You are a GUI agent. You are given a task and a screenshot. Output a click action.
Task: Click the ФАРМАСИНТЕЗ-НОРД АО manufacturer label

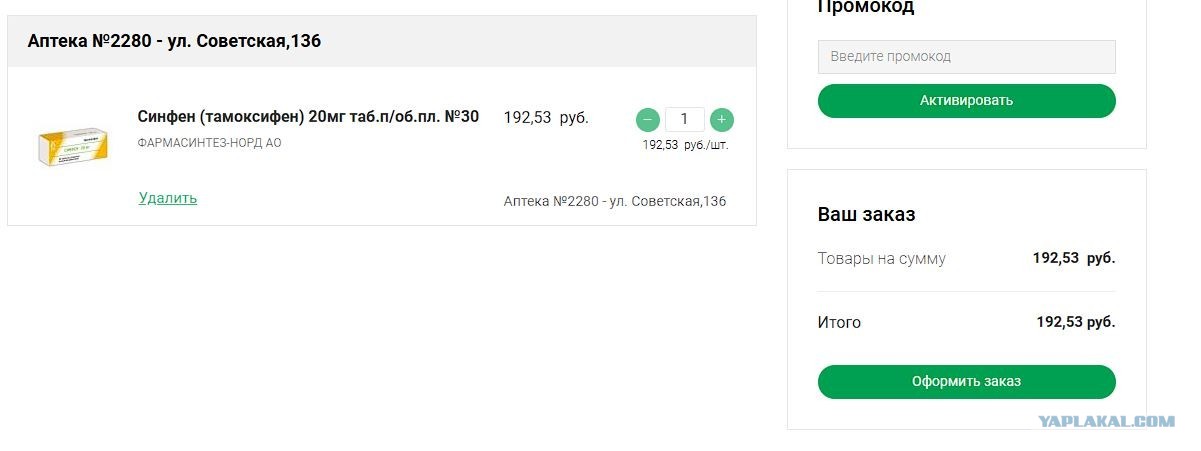click(x=210, y=143)
